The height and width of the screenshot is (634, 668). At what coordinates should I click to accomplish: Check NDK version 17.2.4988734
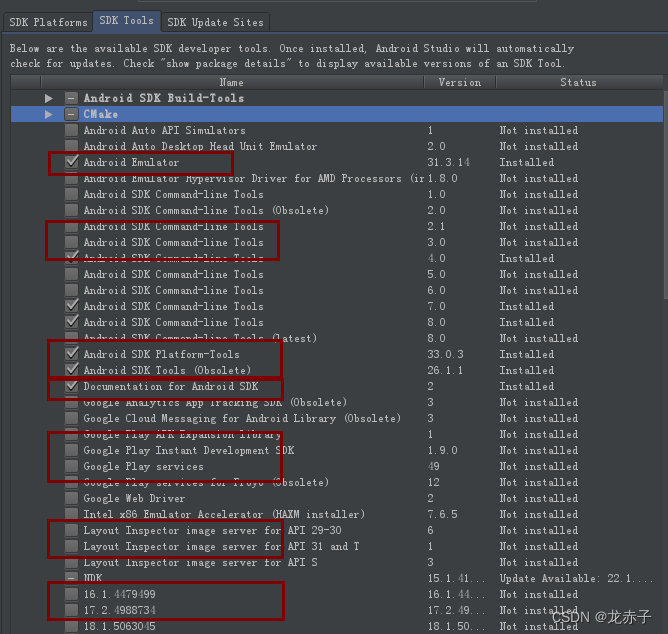pos(72,610)
